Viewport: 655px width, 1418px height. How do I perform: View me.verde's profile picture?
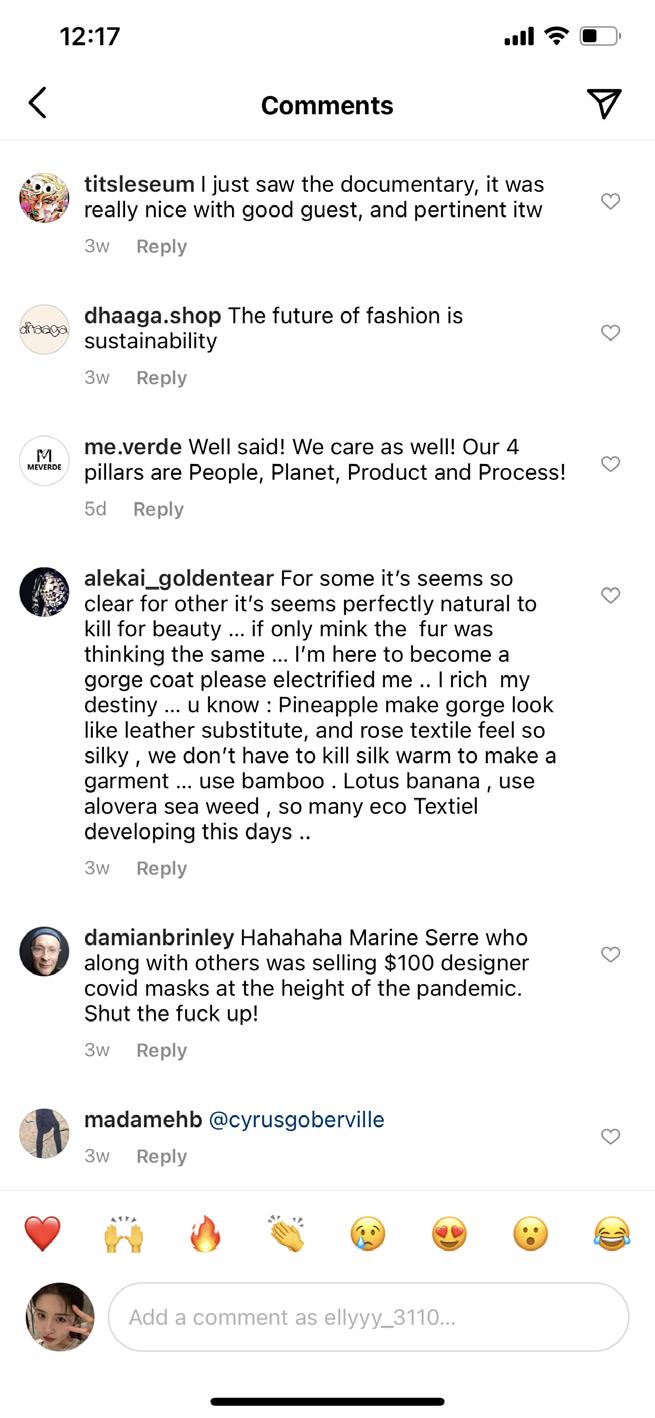point(44,462)
